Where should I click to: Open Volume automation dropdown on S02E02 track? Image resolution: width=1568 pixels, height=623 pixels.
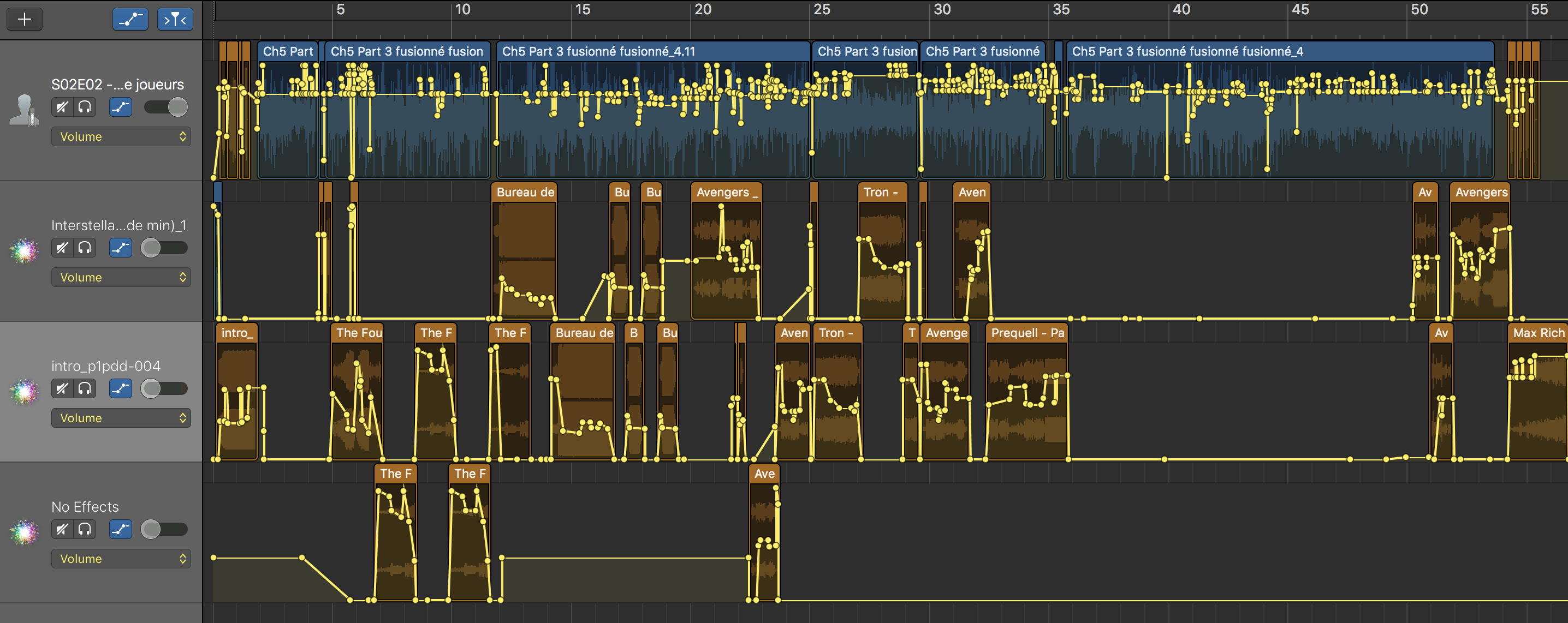pos(121,136)
